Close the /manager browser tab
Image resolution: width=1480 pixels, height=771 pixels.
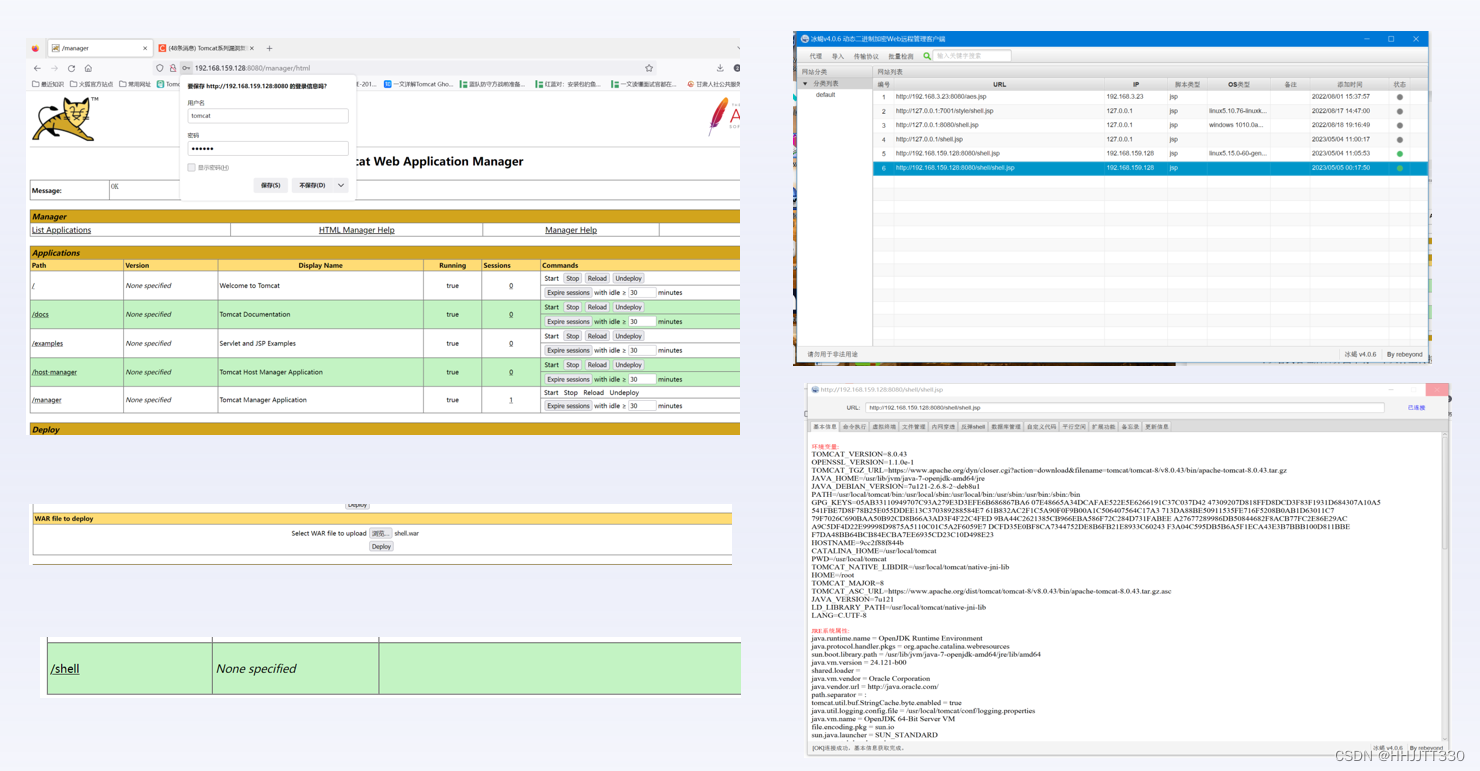[145, 48]
